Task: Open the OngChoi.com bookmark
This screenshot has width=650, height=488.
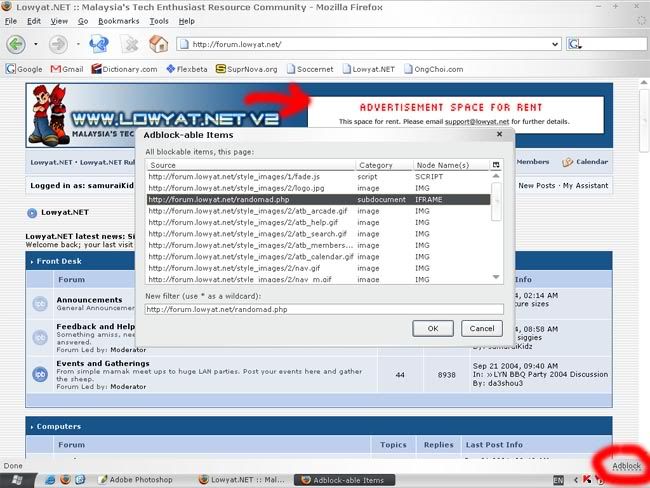Action: pos(434,69)
